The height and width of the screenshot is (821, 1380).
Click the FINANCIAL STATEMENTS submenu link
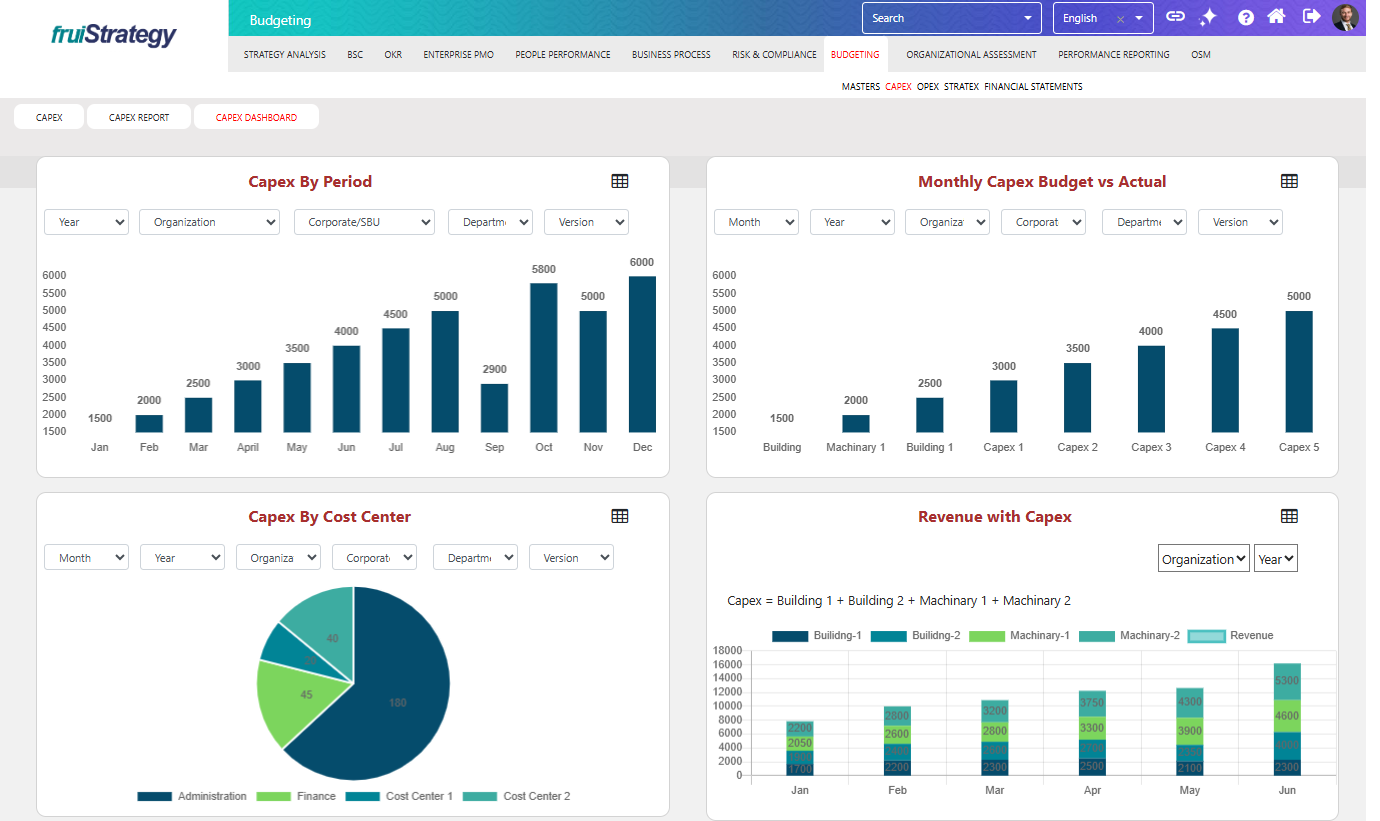[x=1033, y=87]
